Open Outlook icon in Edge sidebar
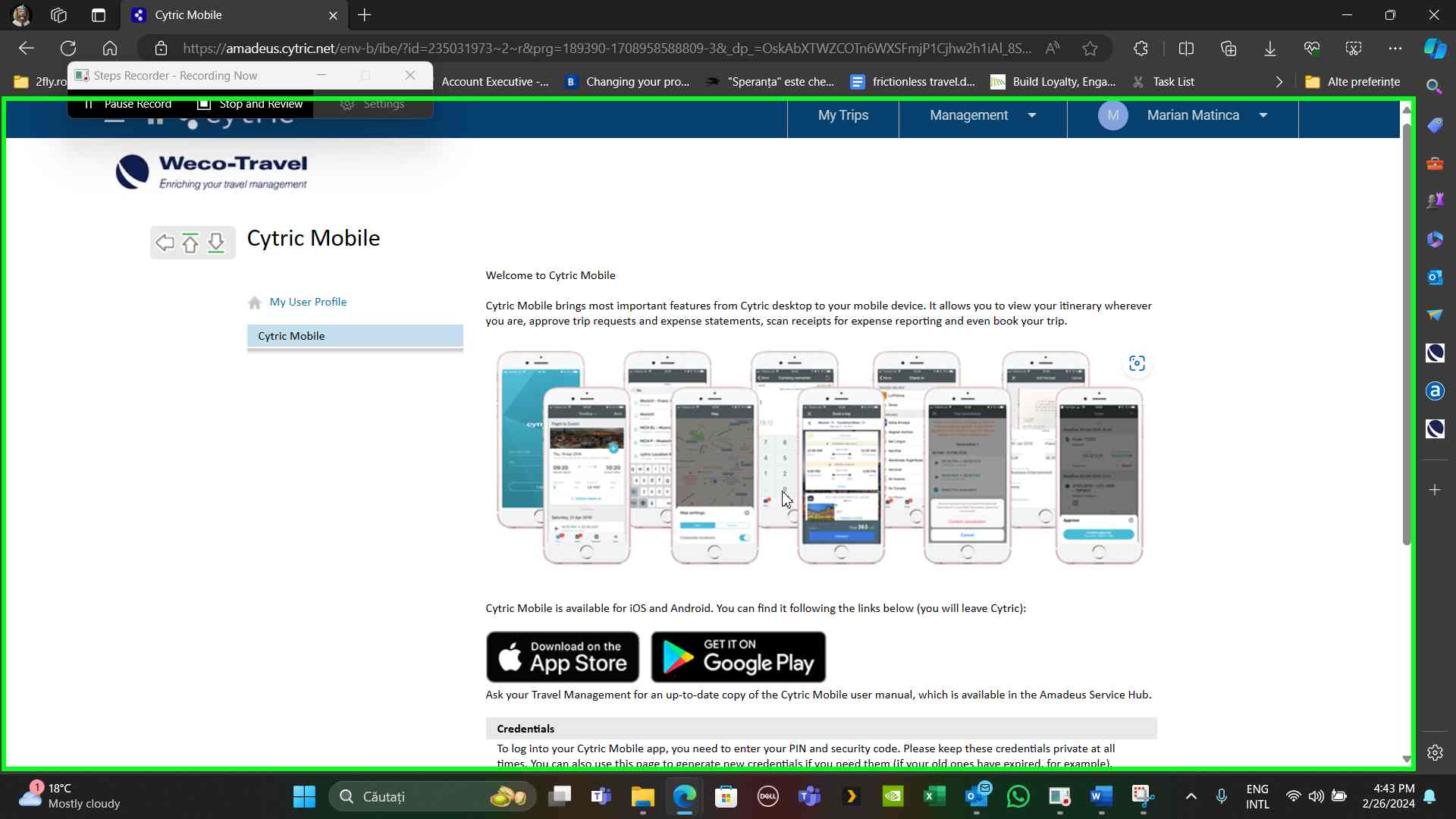The height and width of the screenshot is (819, 1456). point(1435,277)
